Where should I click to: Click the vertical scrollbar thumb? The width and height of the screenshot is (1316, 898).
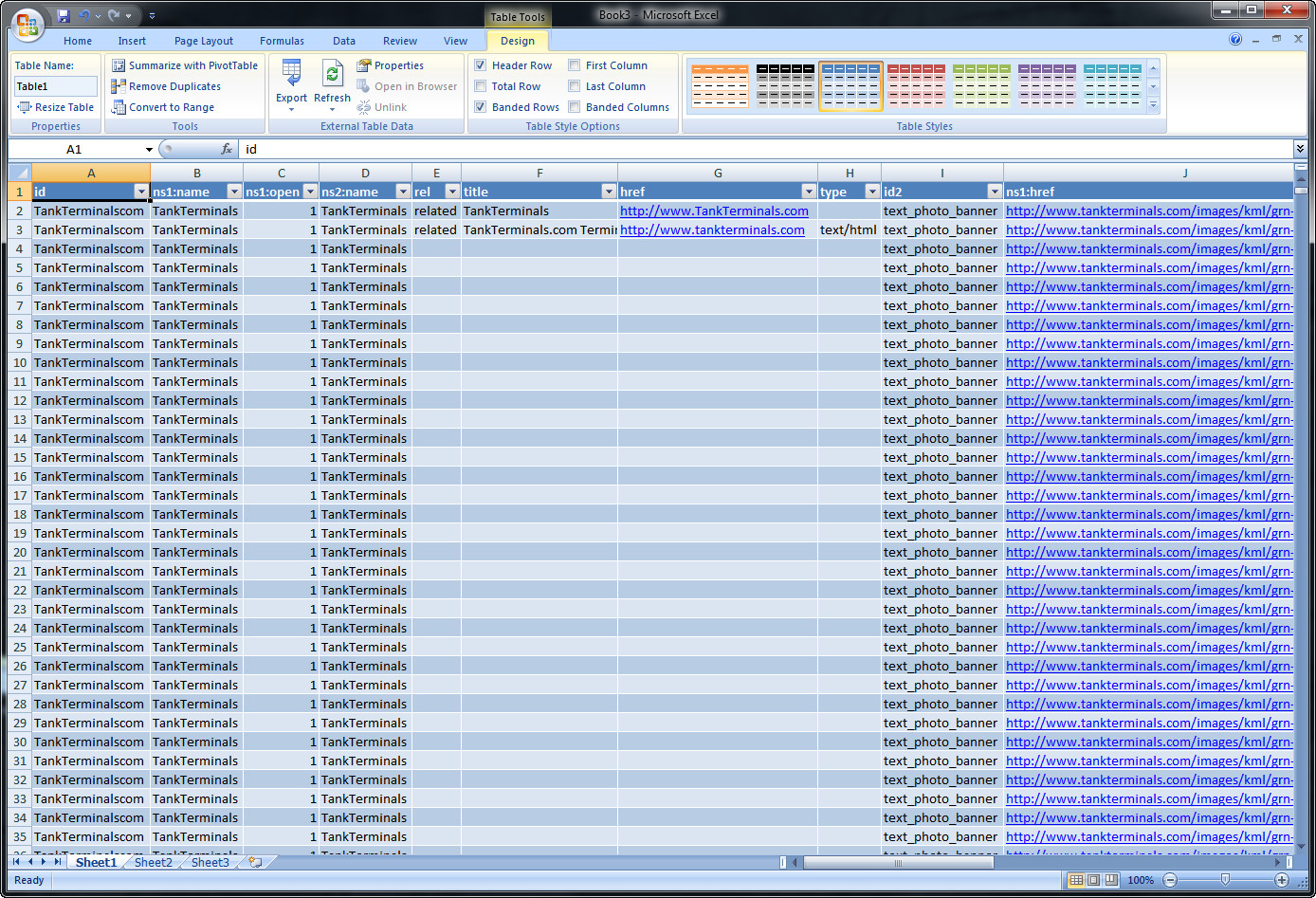click(x=1300, y=190)
